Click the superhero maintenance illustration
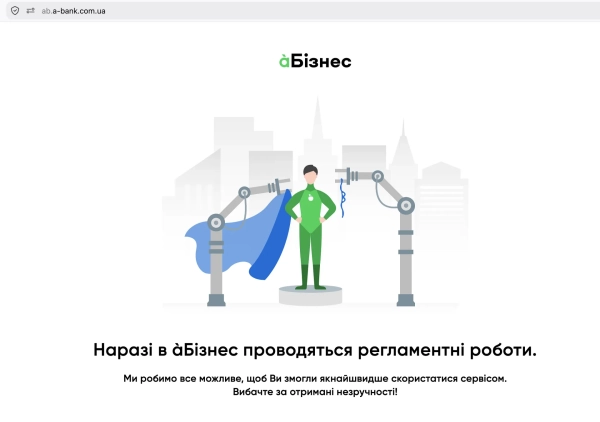 click(x=315, y=203)
